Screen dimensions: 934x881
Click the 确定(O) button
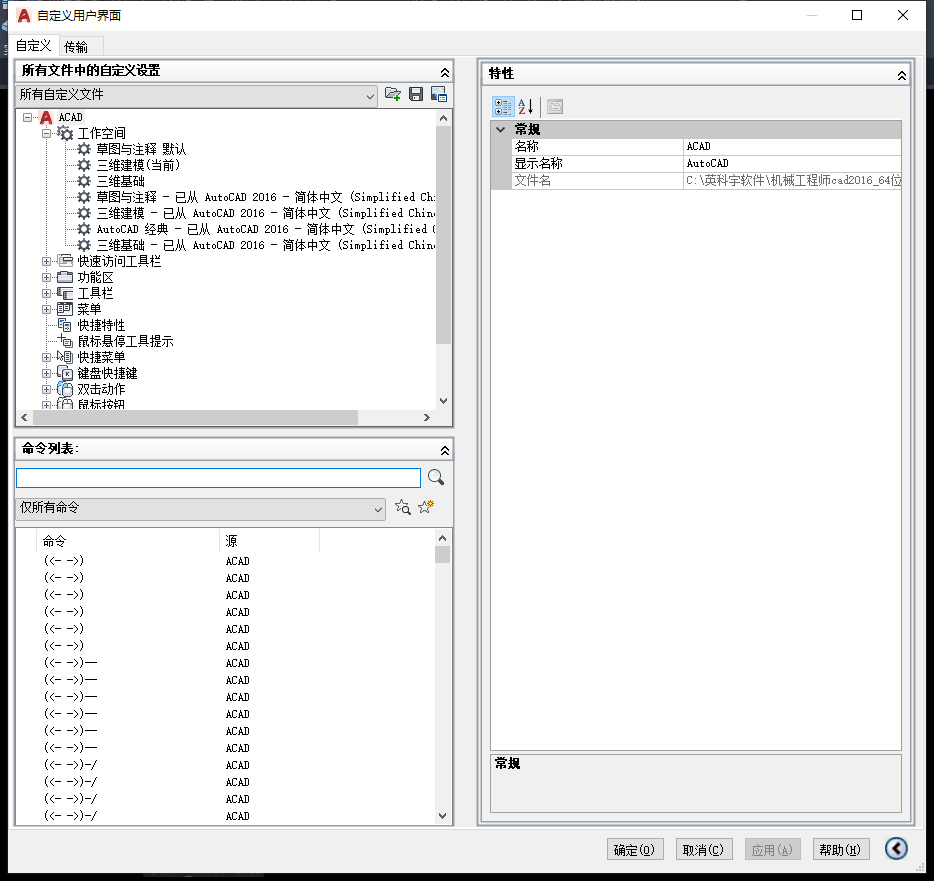(634, 850)
